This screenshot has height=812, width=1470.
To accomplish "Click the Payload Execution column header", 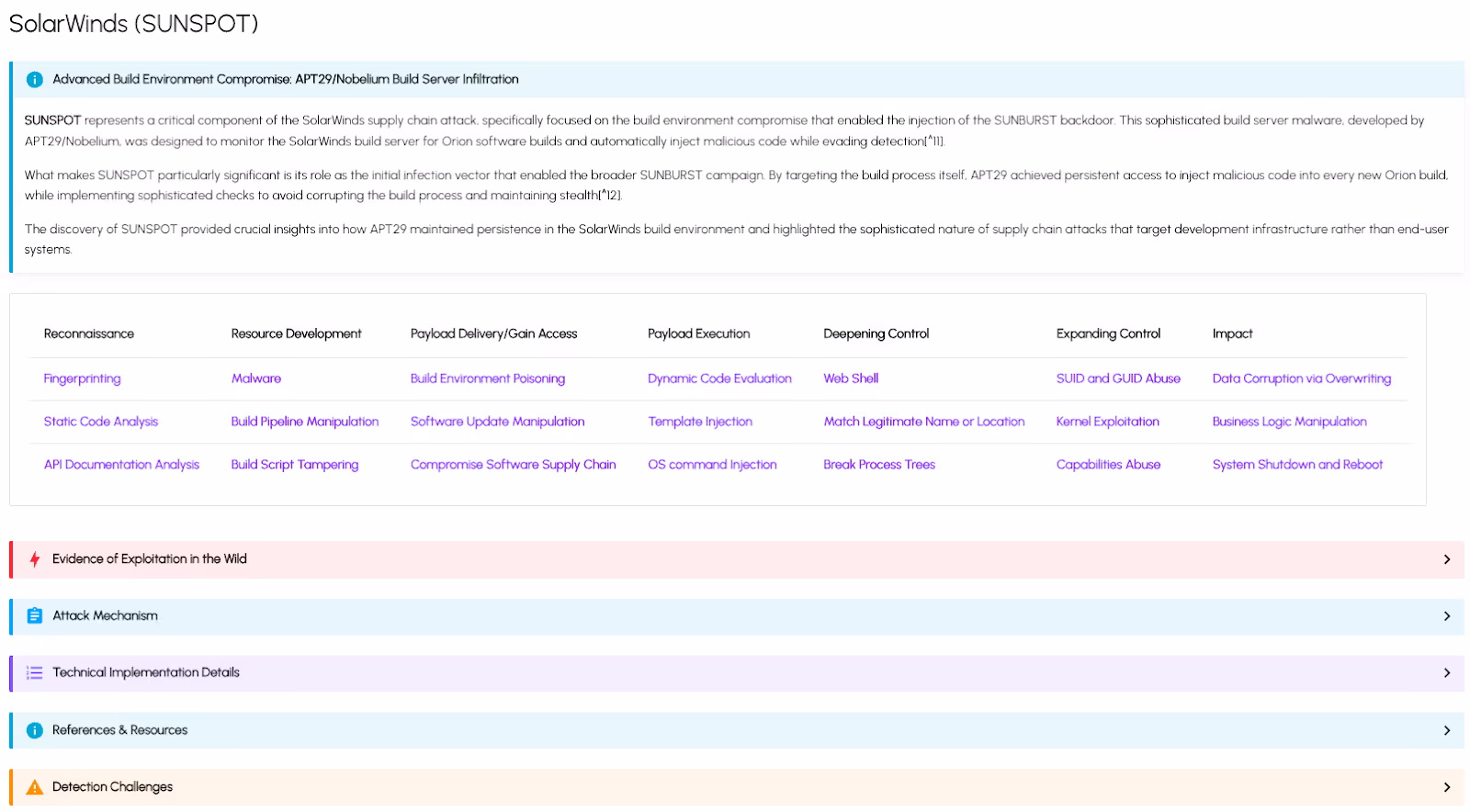I will click(x=699, y=334).
